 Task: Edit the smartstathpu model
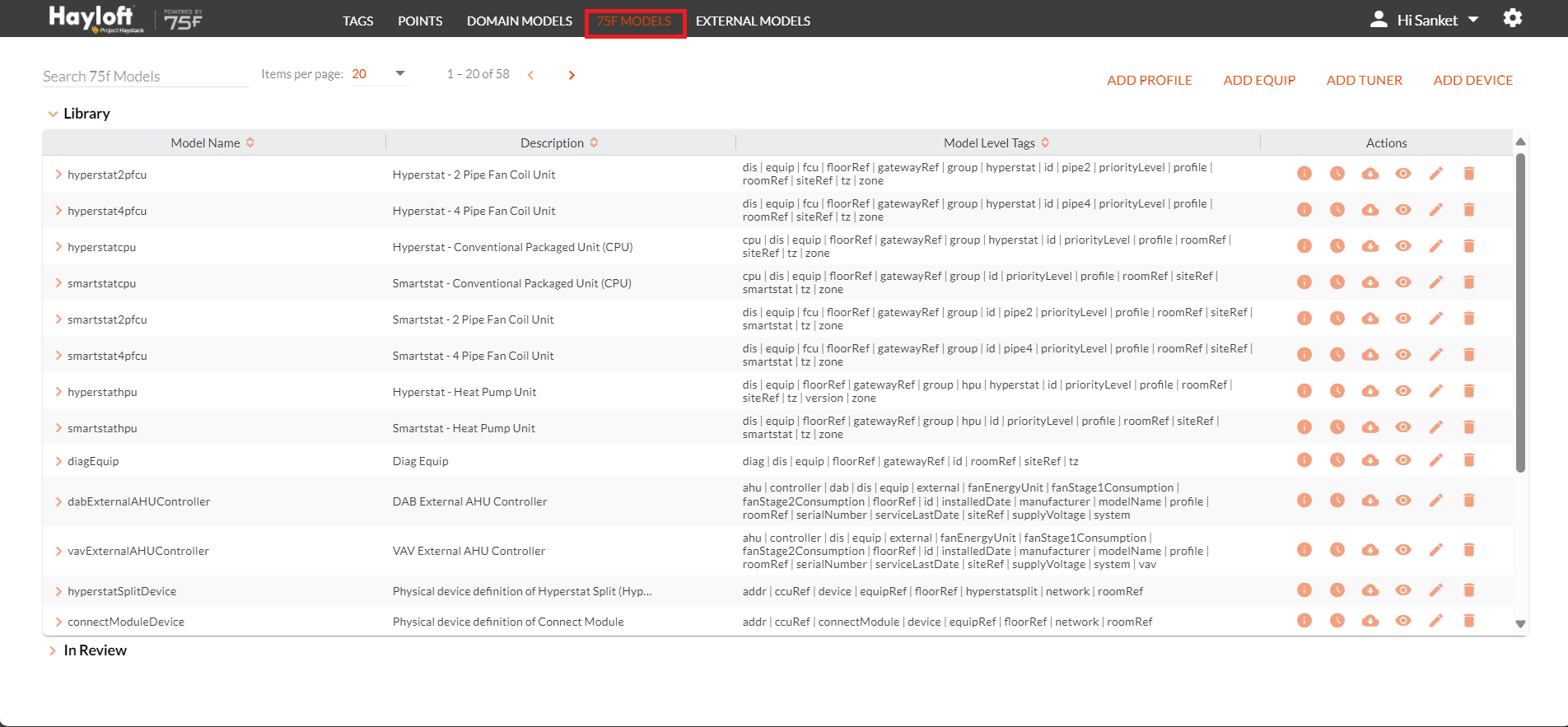(1436, 427)
